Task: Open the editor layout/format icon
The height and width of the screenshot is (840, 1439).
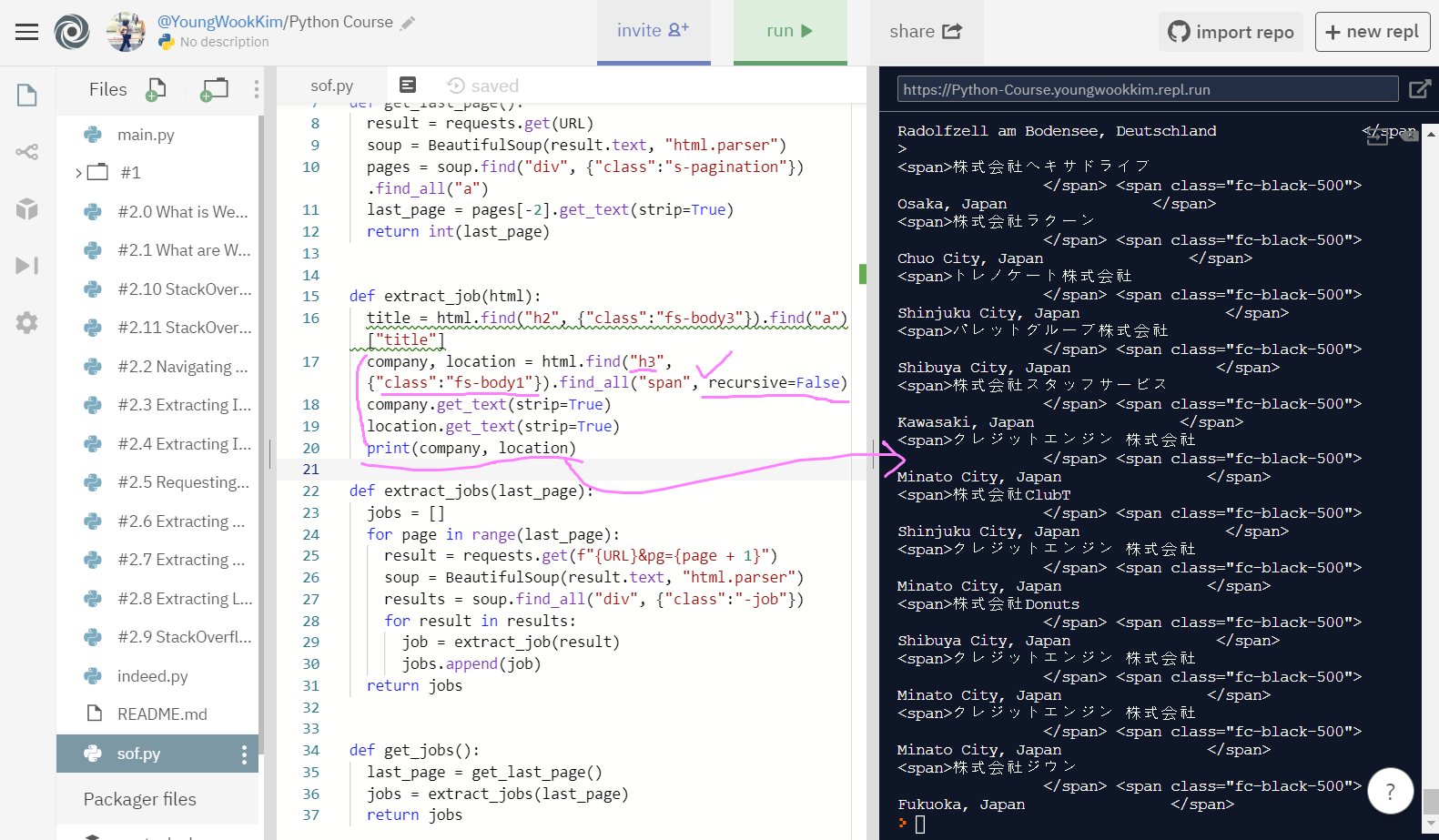Action: click(x=408, y=85)
